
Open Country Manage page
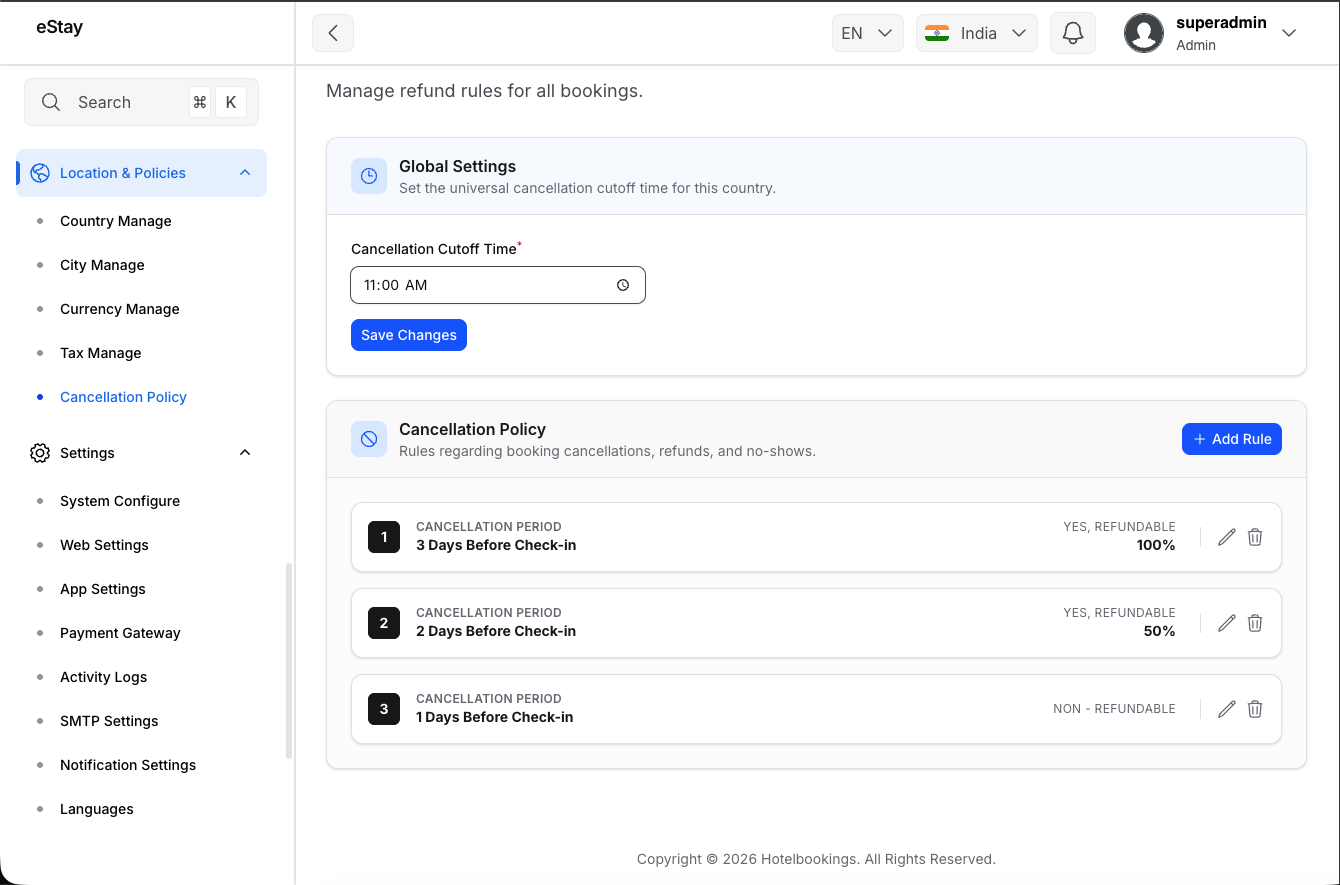(116, 221)
